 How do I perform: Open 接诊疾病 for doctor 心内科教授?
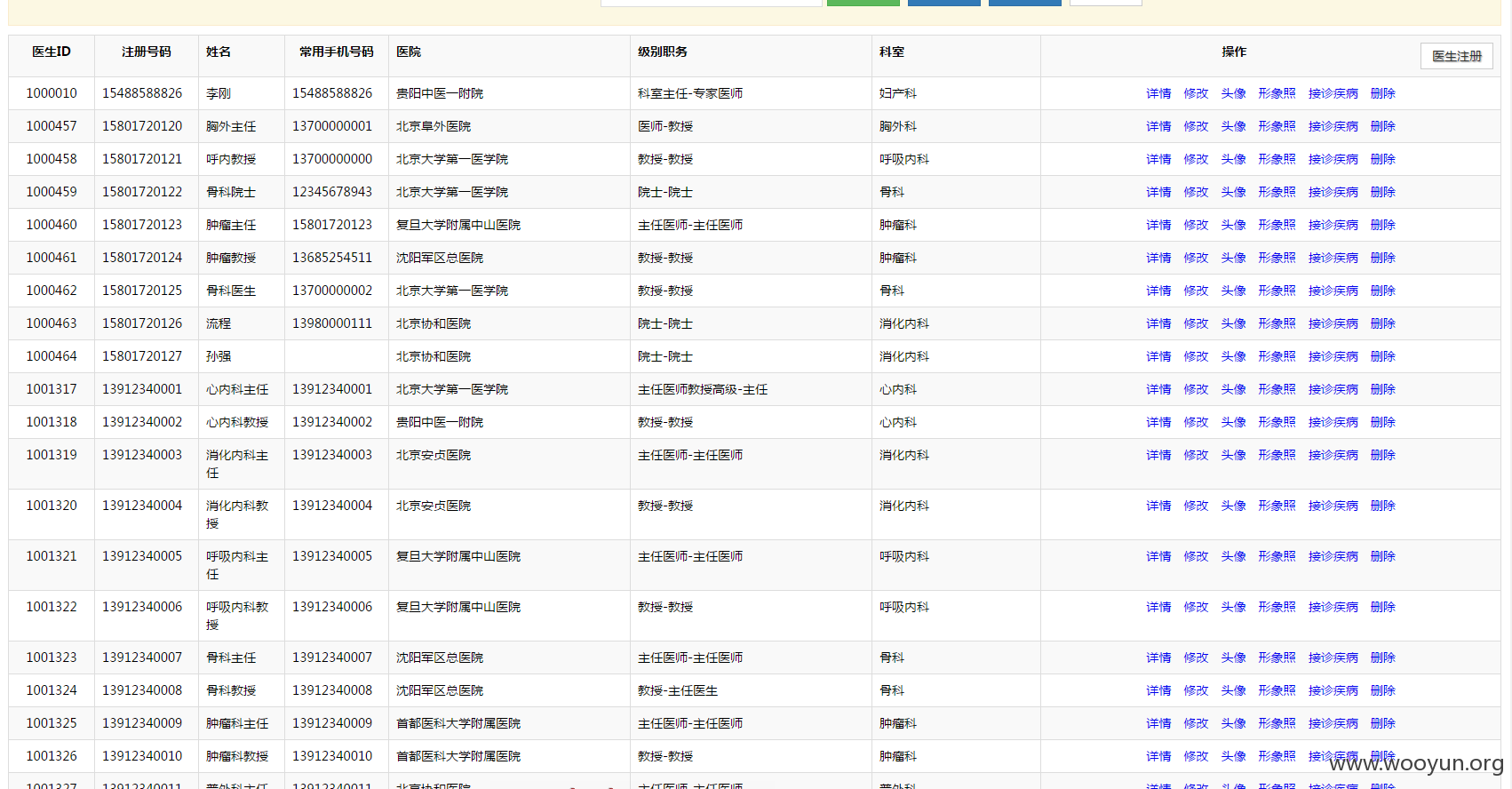point(1333,422)
